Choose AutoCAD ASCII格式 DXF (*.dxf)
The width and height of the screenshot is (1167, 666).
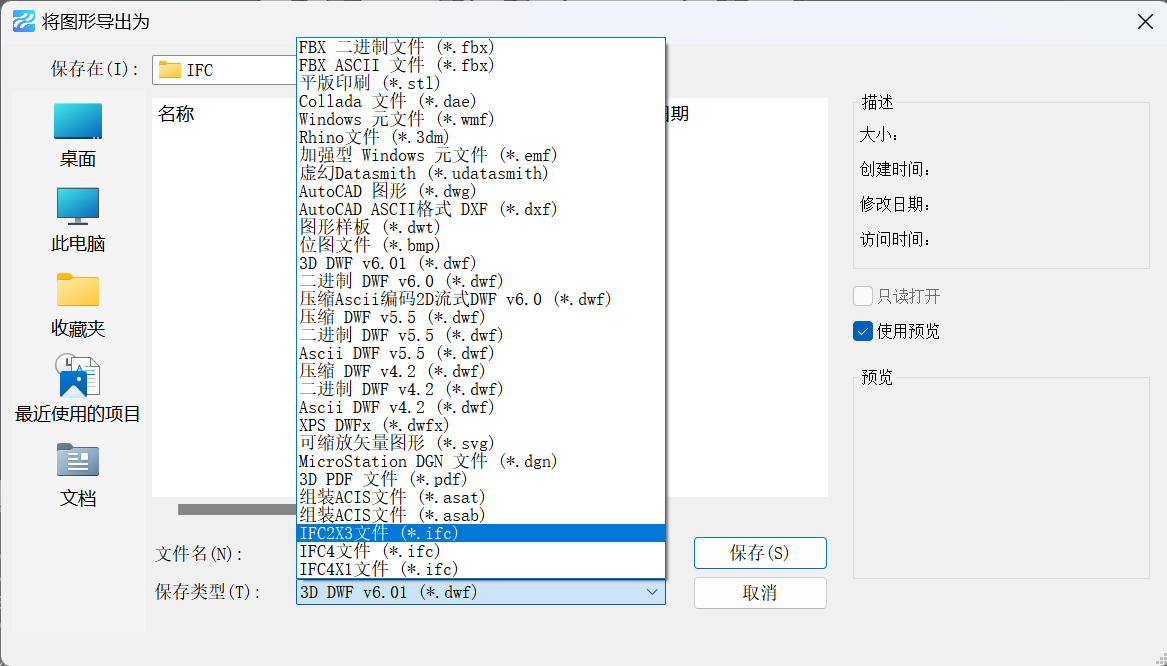481,209
